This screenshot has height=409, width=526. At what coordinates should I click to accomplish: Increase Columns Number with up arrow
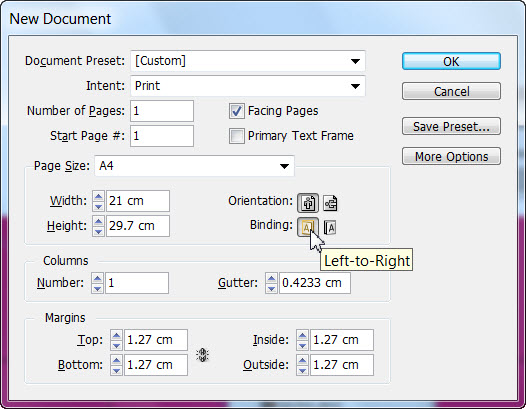[x=97, y=278]
